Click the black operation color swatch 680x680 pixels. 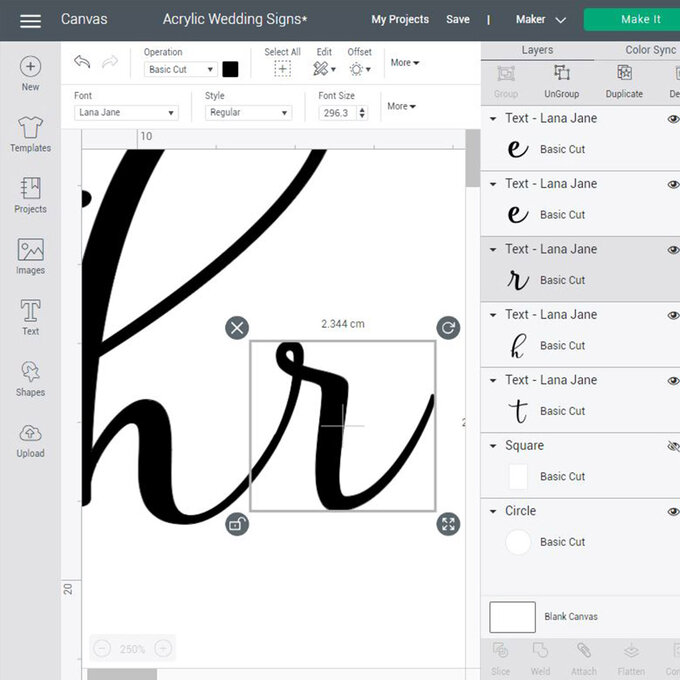[231, 69]
